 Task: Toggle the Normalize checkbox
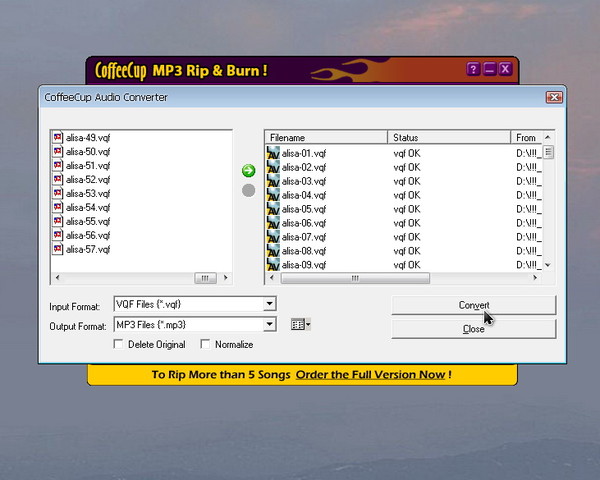coord(205,344)
